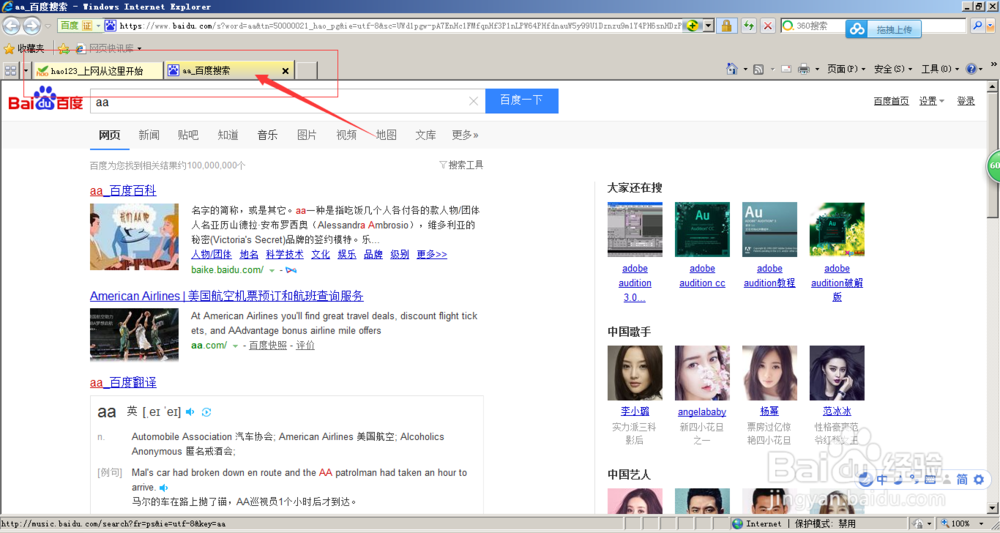Click 李小璐 portrait thumbnail
Screen dimensions: 1000x533
pos(635,373)
